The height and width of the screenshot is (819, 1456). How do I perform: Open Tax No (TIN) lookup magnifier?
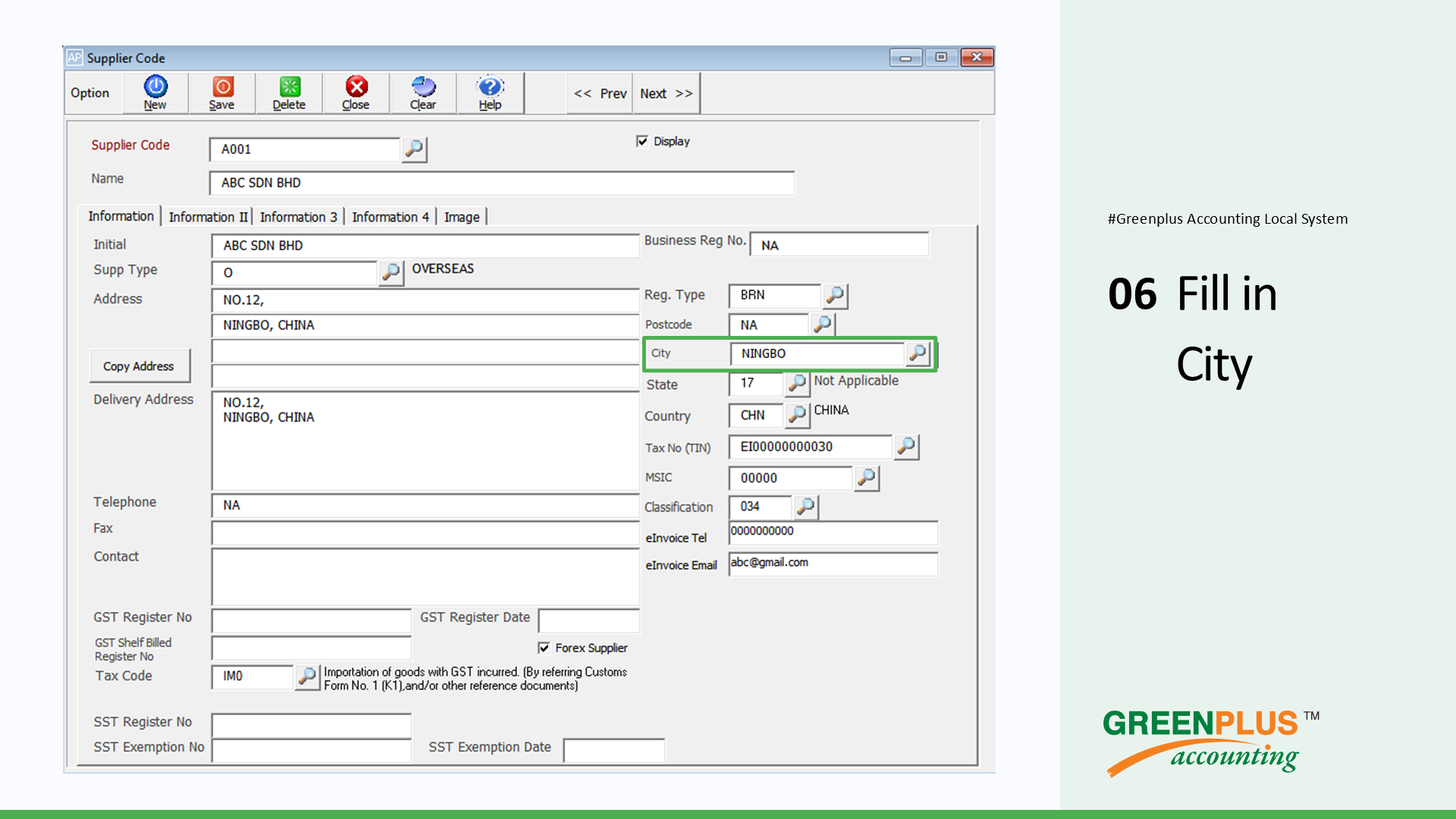point(906,447)
